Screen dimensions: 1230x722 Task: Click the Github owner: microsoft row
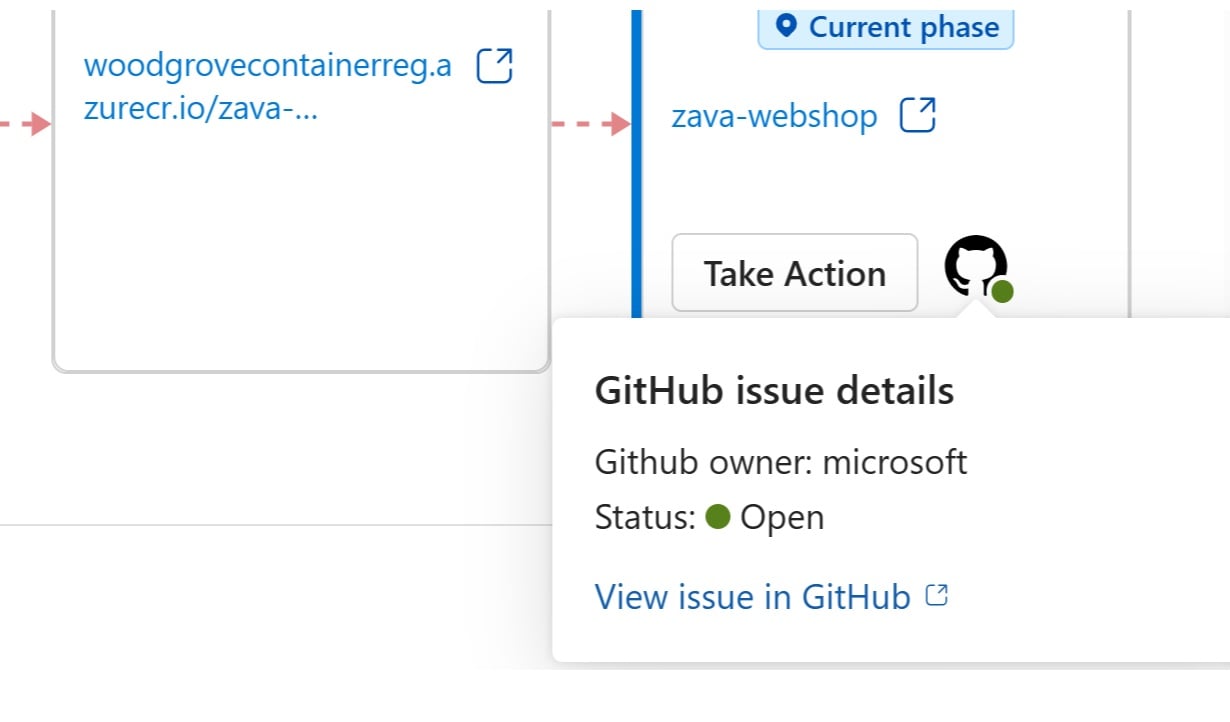click(781, 462)
